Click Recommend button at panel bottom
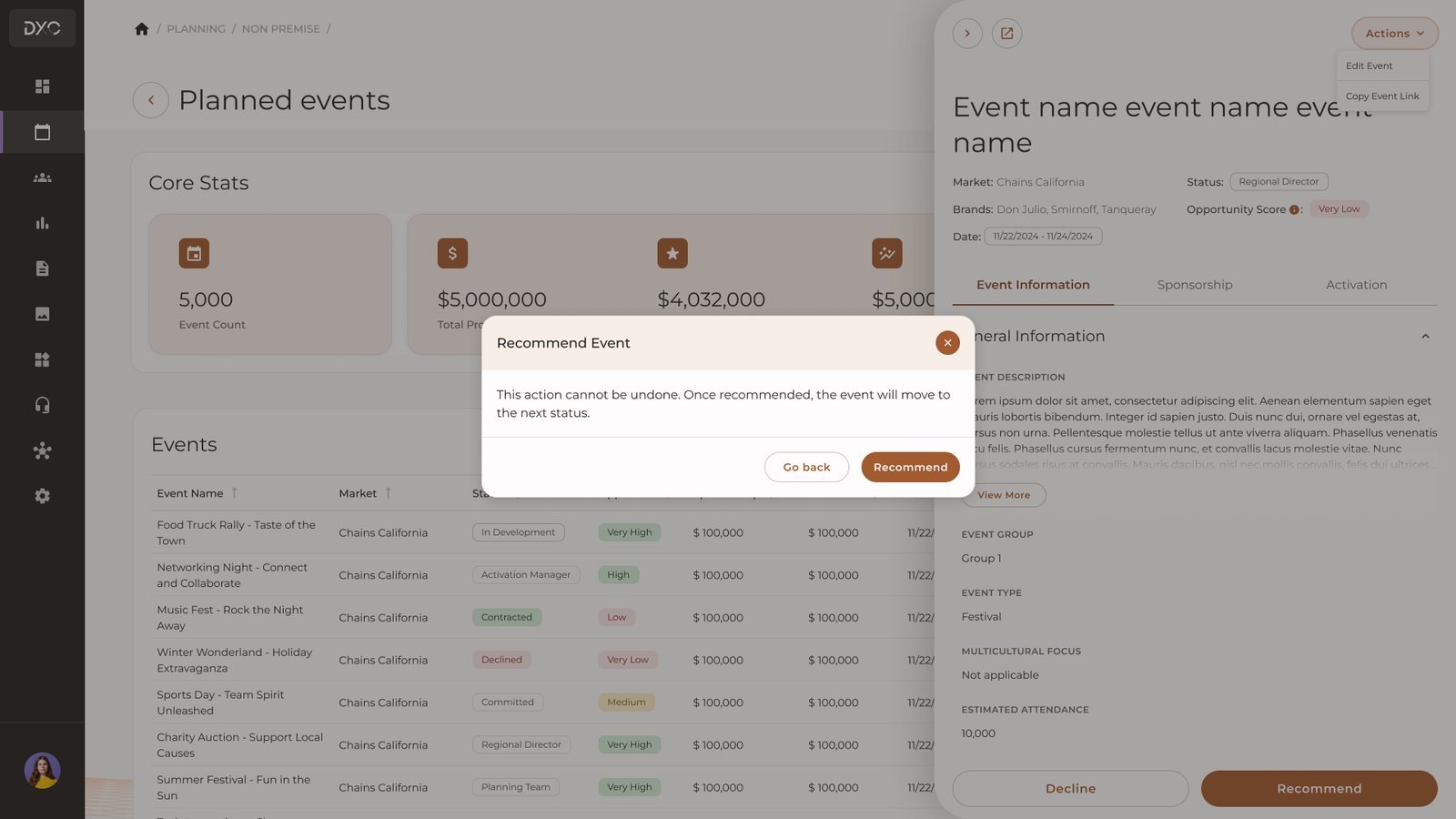The width and height of the screenshot is (1456, 819). [1319, 788]
